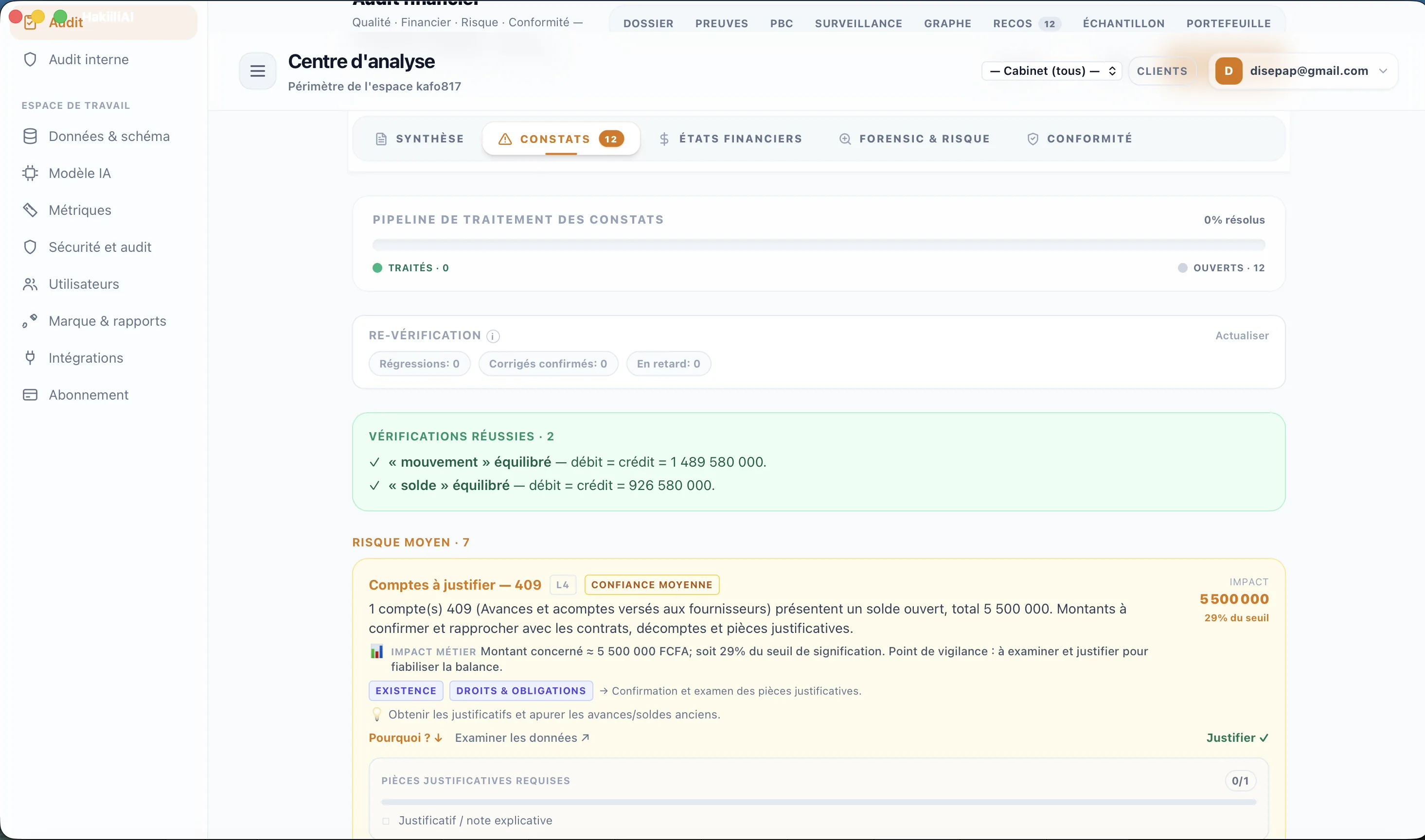Open the hamburger menu next to Centre d'analyse

coord(258,71)
